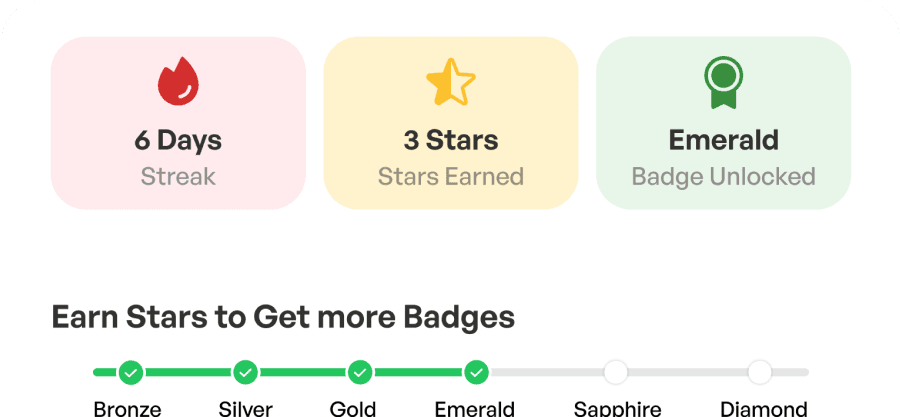Click the Gold badge label
Screen dimensions: 900x417
[x=353, y=408]
